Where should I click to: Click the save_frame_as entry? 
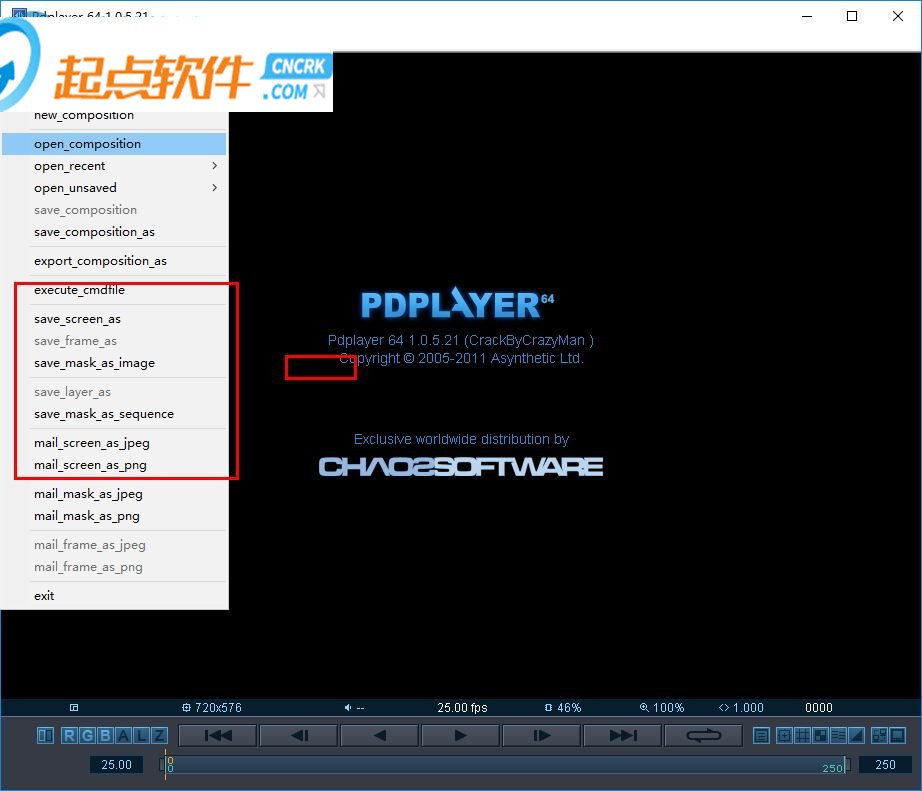[x=114, y=341]
